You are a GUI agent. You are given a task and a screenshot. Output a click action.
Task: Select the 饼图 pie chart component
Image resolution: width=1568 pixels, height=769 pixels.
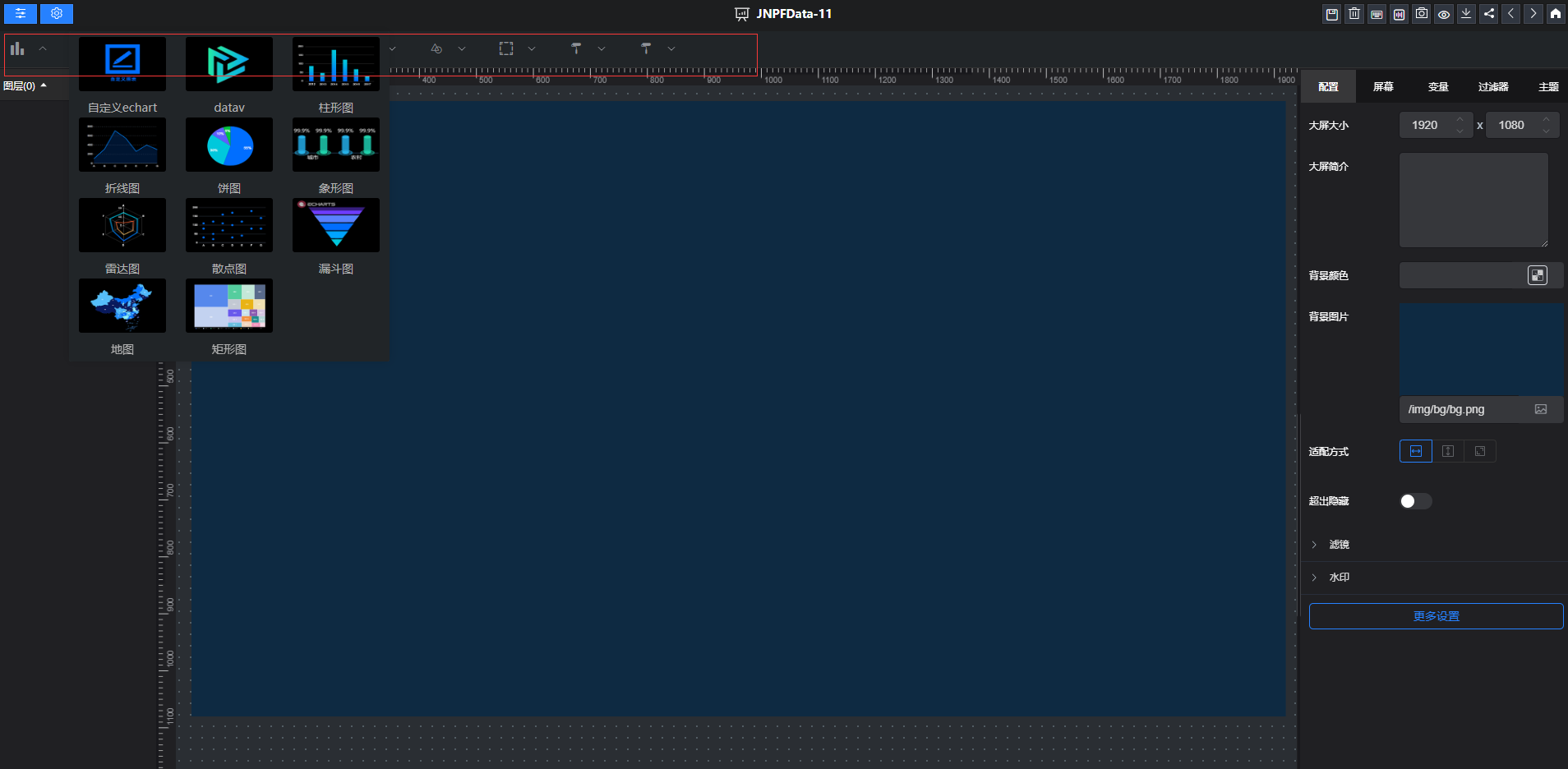[229, 145]
